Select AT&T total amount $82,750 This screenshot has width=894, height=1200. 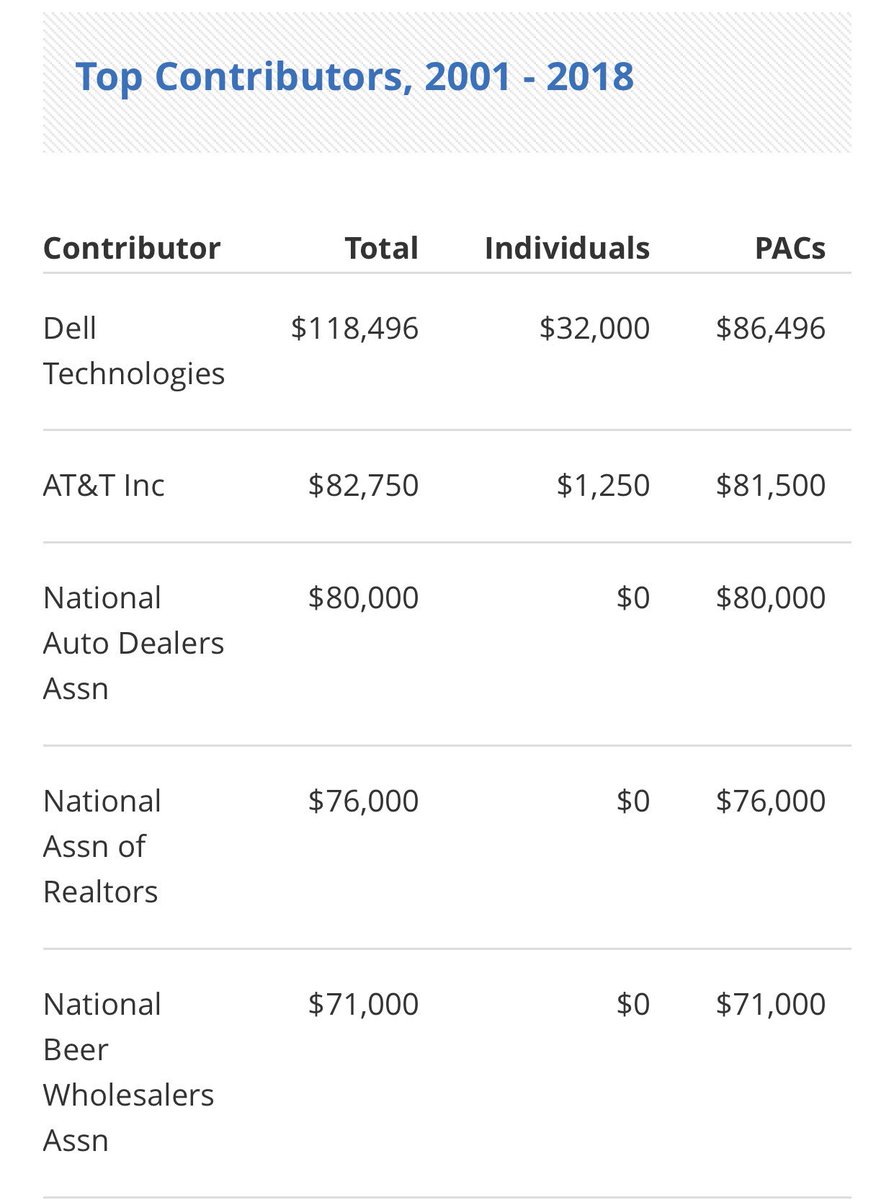(x=364, y=485)
